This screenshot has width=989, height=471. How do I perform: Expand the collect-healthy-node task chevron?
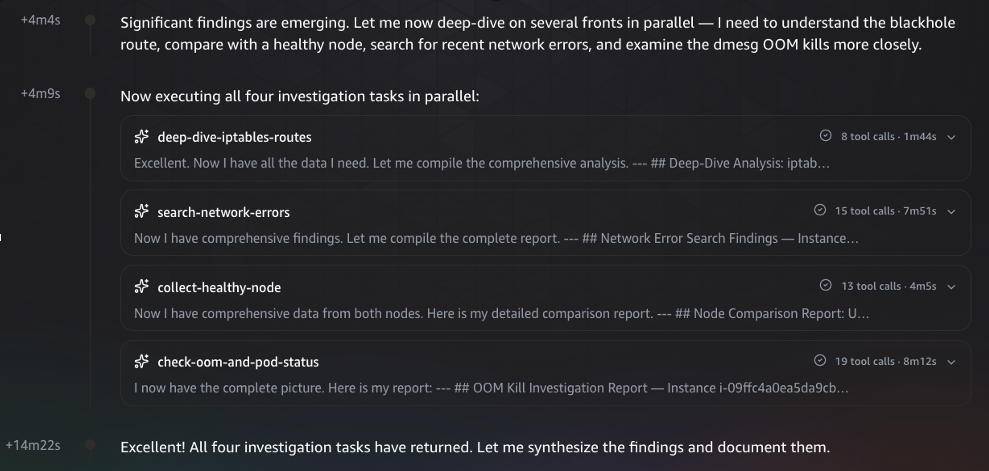coord(952,286)
